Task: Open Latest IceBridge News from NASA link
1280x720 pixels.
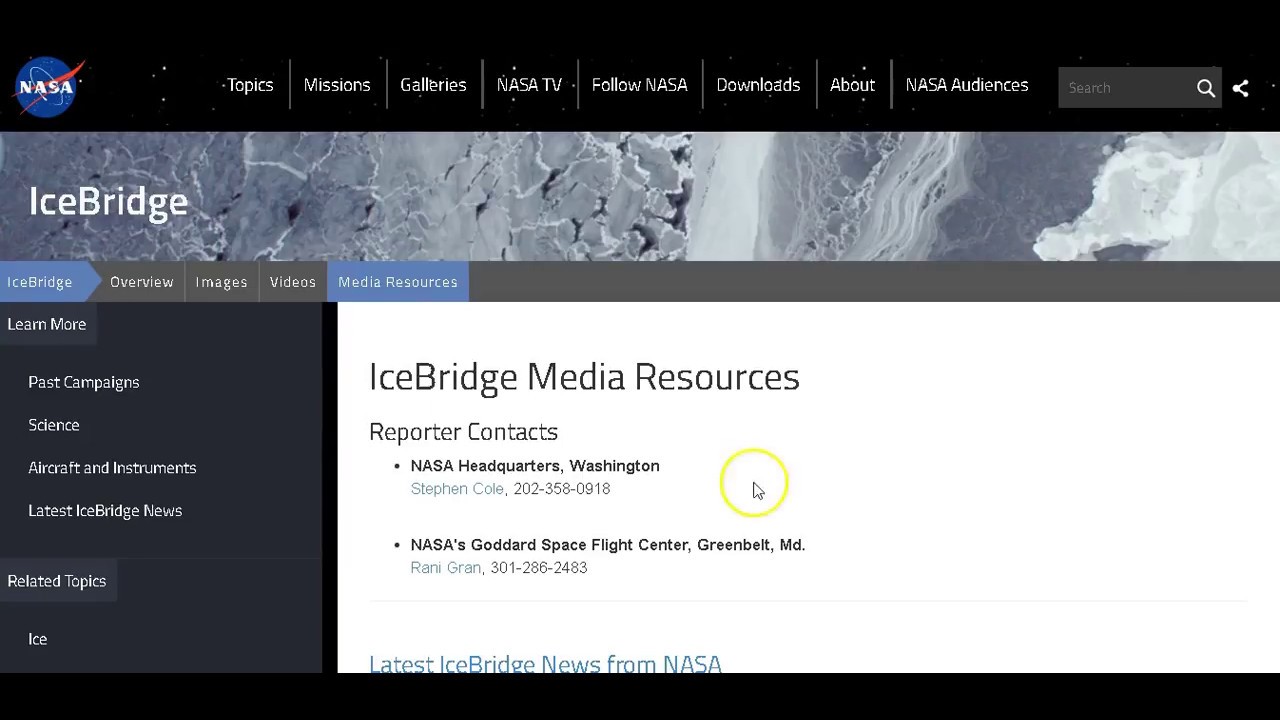Action: (545, 663)
